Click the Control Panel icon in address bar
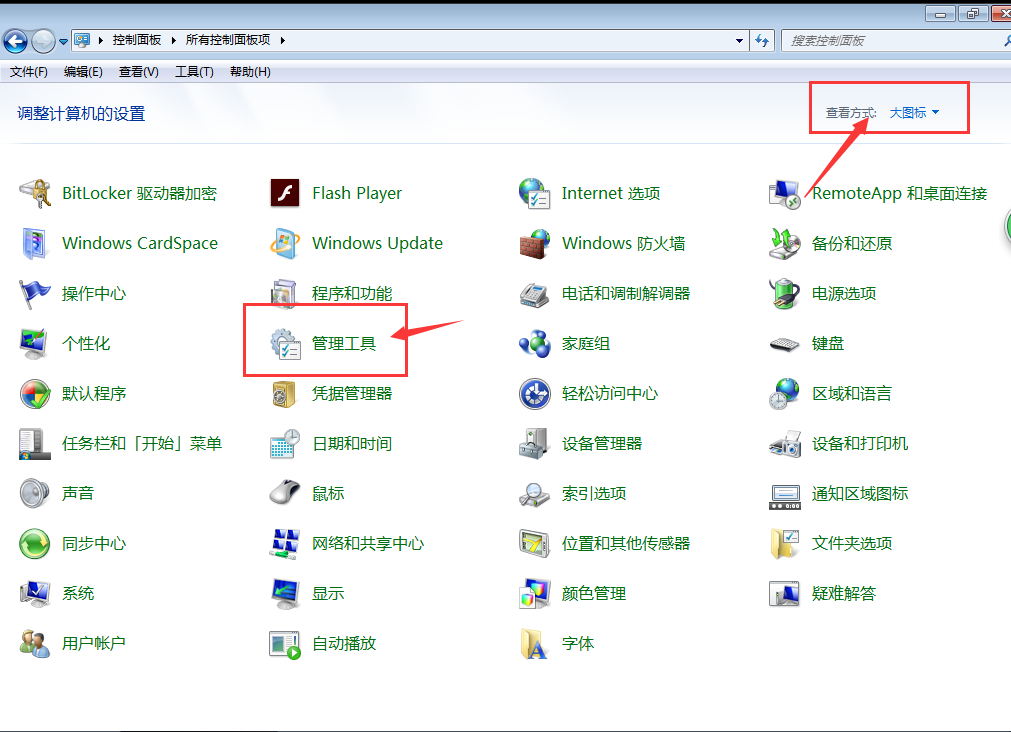This screenshot has width=1011, height=732. (82, 40)
